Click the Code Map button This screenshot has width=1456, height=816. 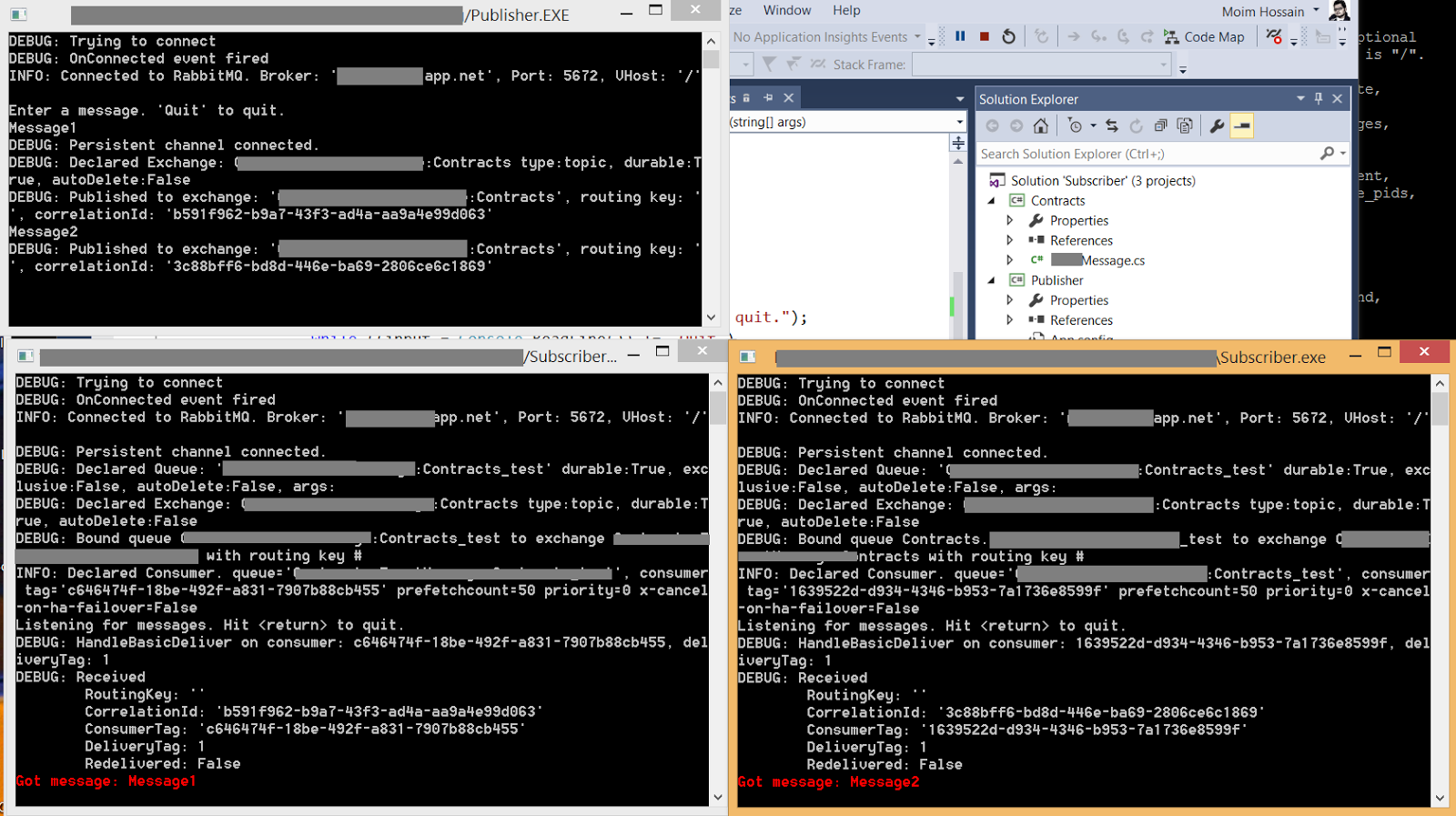click(1204, 36)
